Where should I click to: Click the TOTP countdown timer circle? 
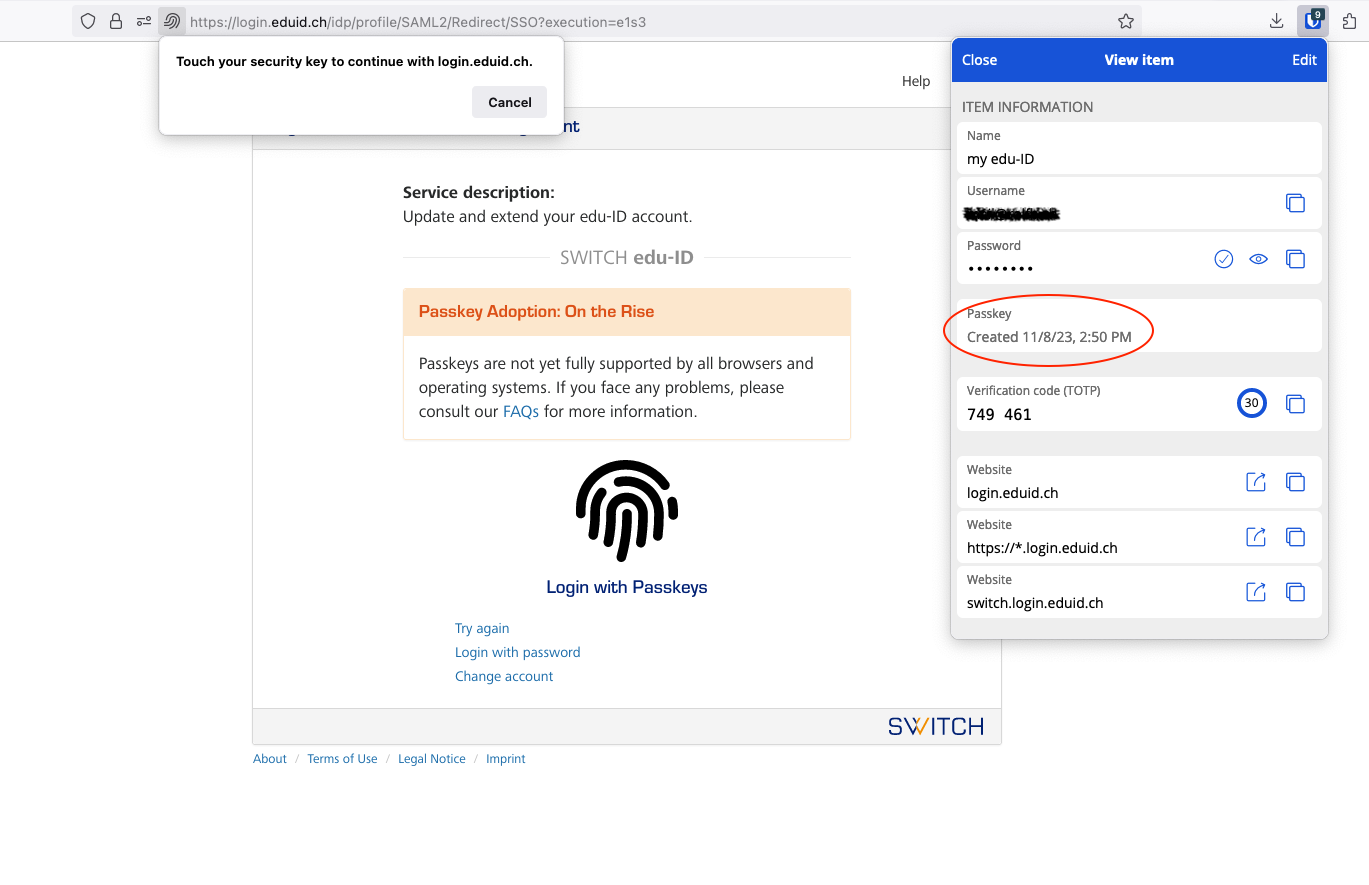1251,404
